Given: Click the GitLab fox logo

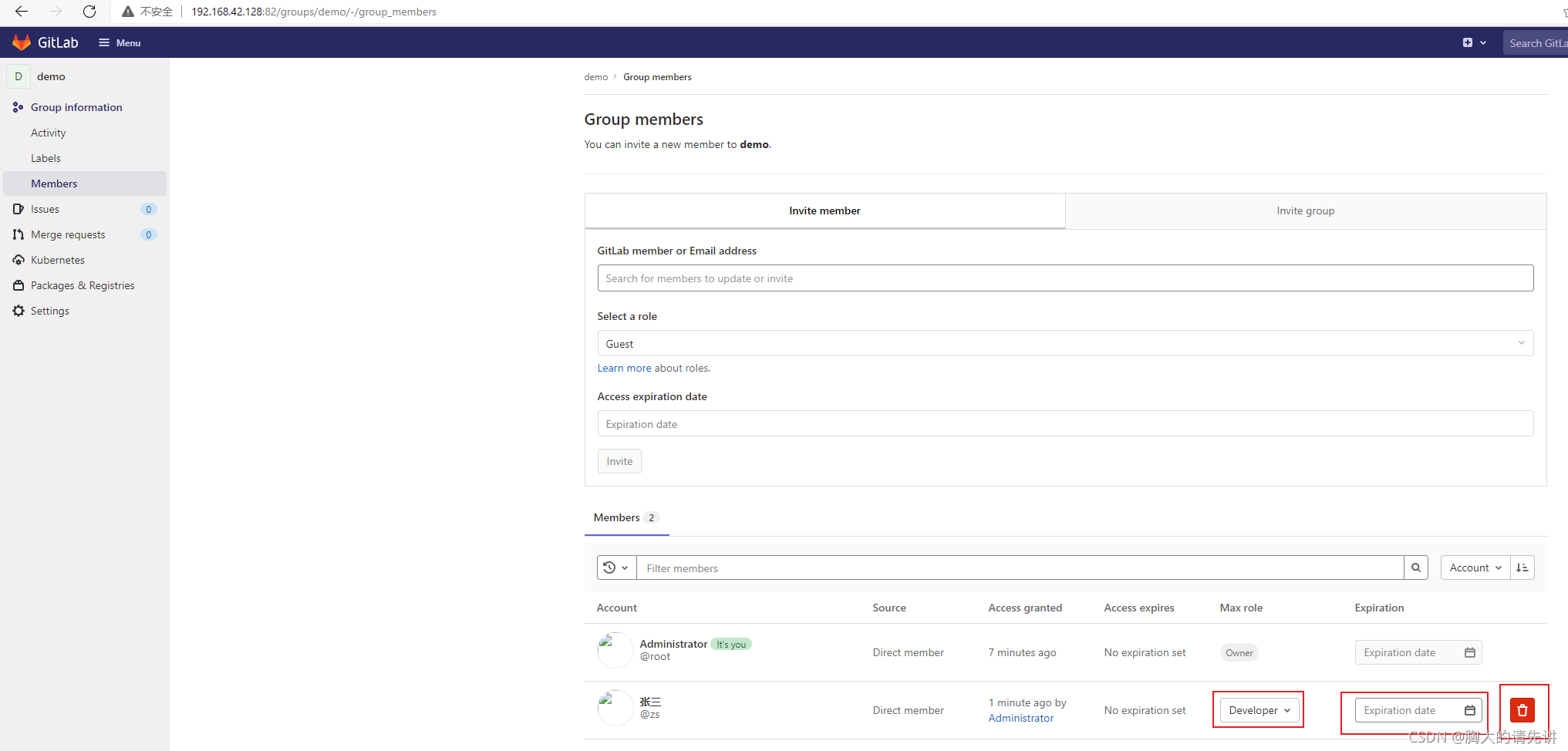Looking at the screenshot, I should click(x=22, y=42).
